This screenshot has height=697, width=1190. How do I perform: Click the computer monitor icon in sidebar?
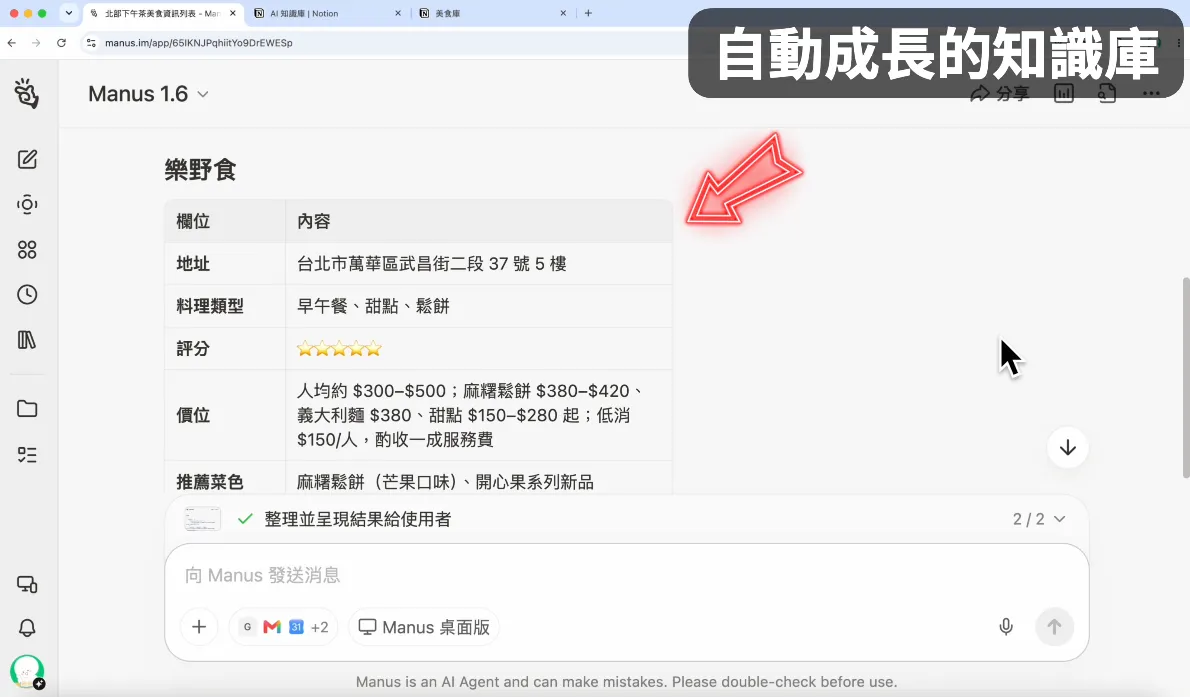pos(27,584)
